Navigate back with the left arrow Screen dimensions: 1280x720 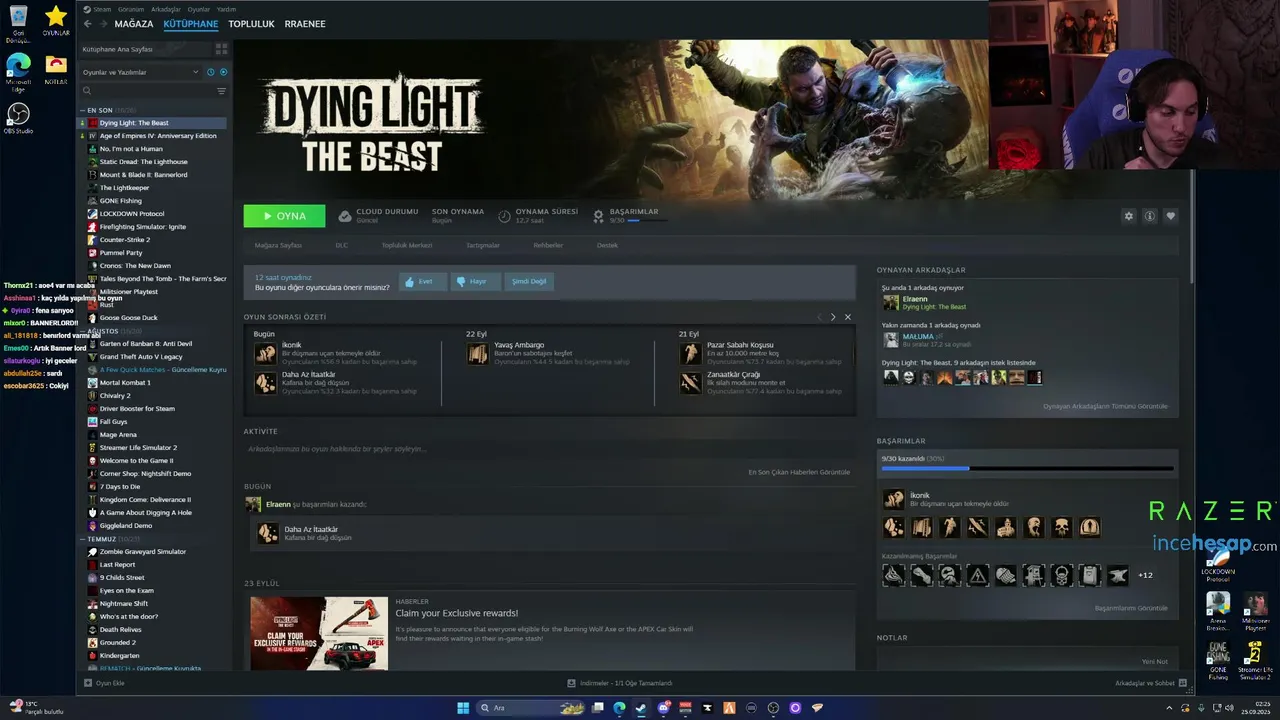(88, 24)
